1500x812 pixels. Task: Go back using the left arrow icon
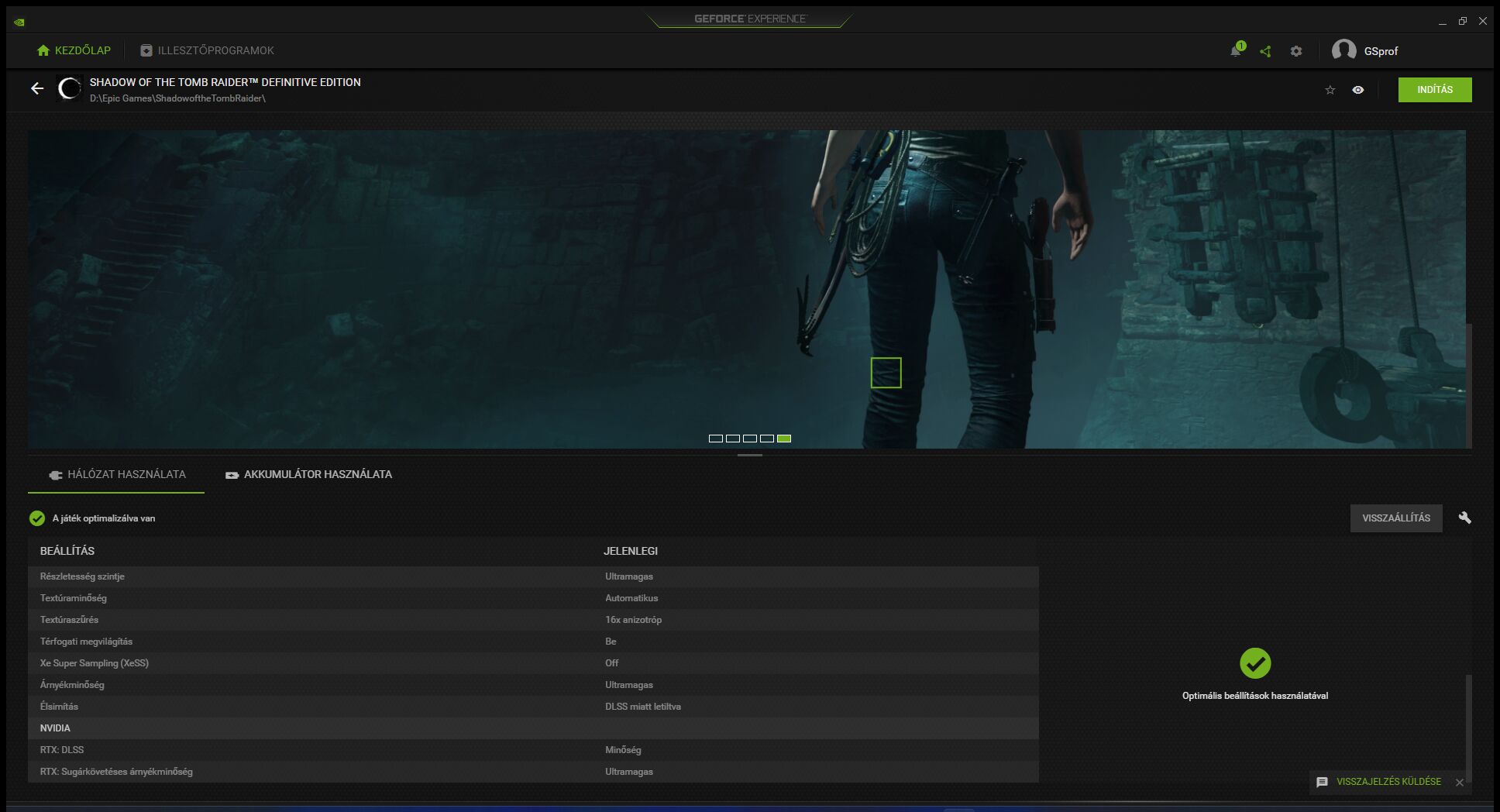click(37, 88)
